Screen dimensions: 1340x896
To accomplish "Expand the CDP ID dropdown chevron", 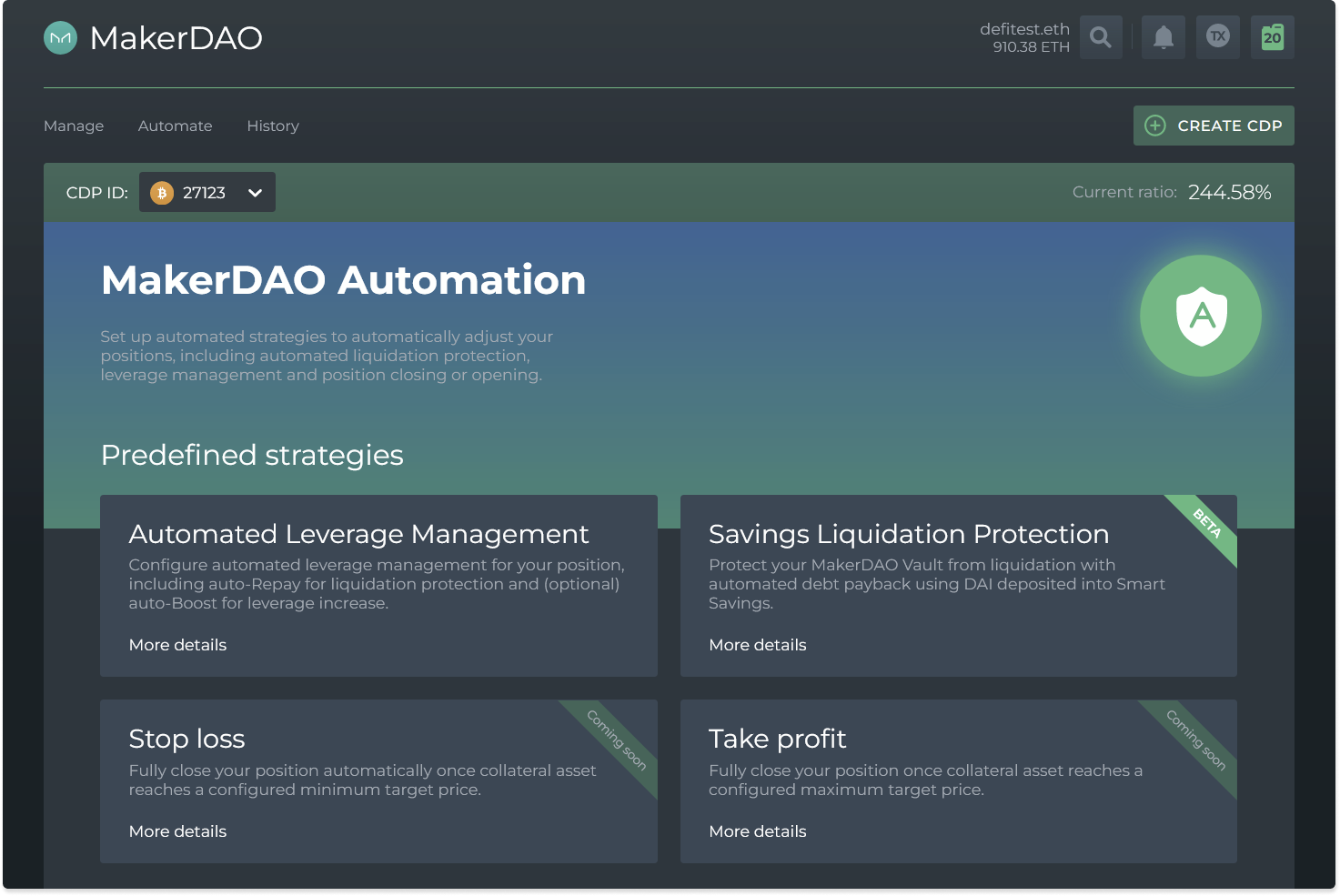I will (256, 193).
